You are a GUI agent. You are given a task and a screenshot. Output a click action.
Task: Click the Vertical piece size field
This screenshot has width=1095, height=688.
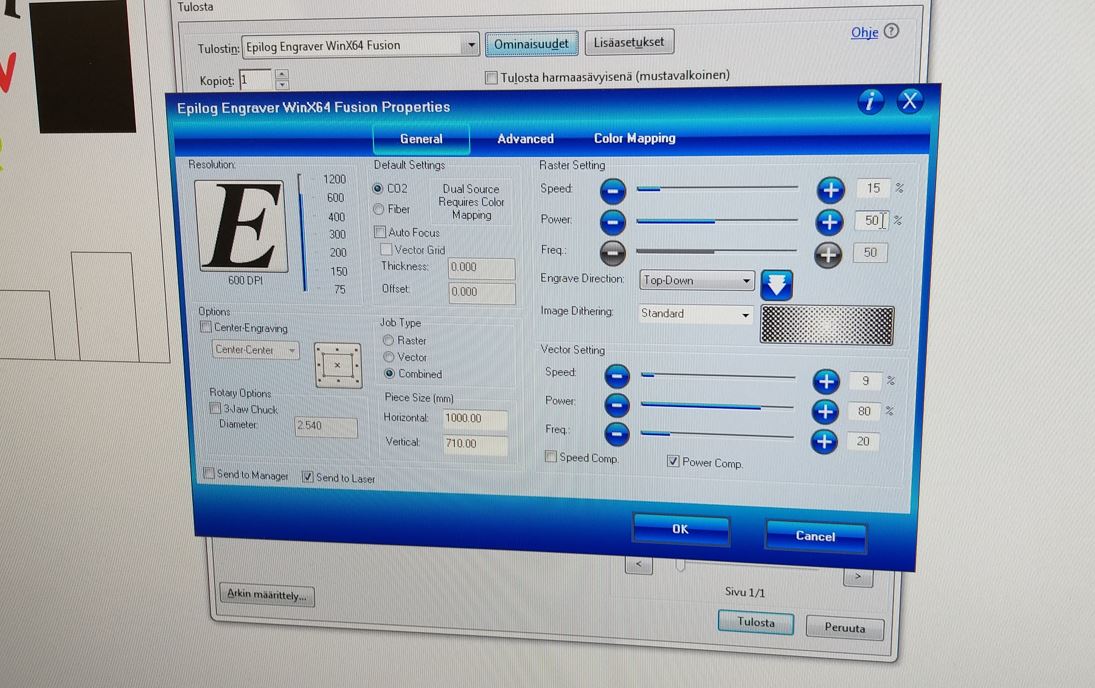tap(475, 444)
